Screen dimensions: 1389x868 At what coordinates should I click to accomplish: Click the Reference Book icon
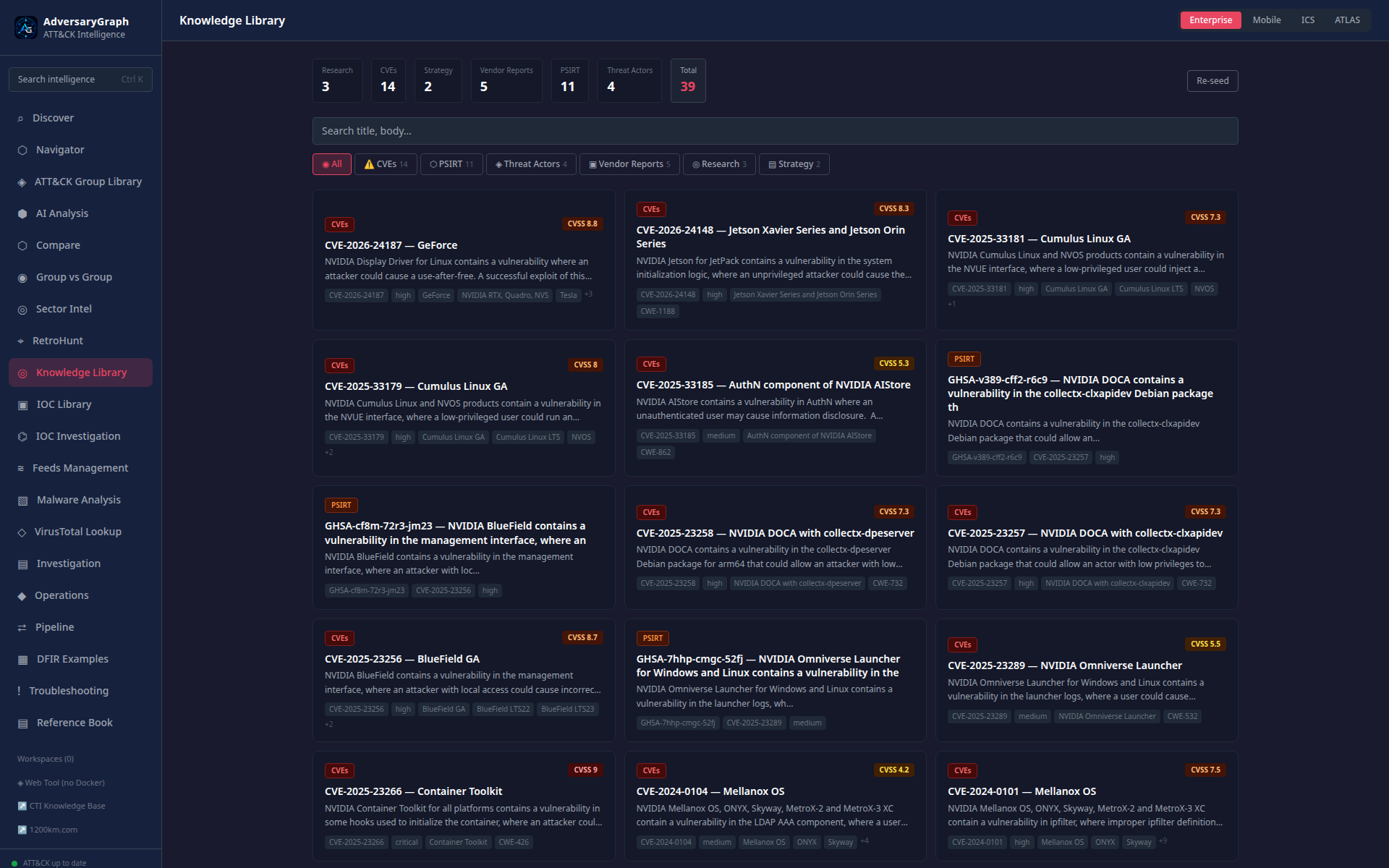tap(22, 723)
